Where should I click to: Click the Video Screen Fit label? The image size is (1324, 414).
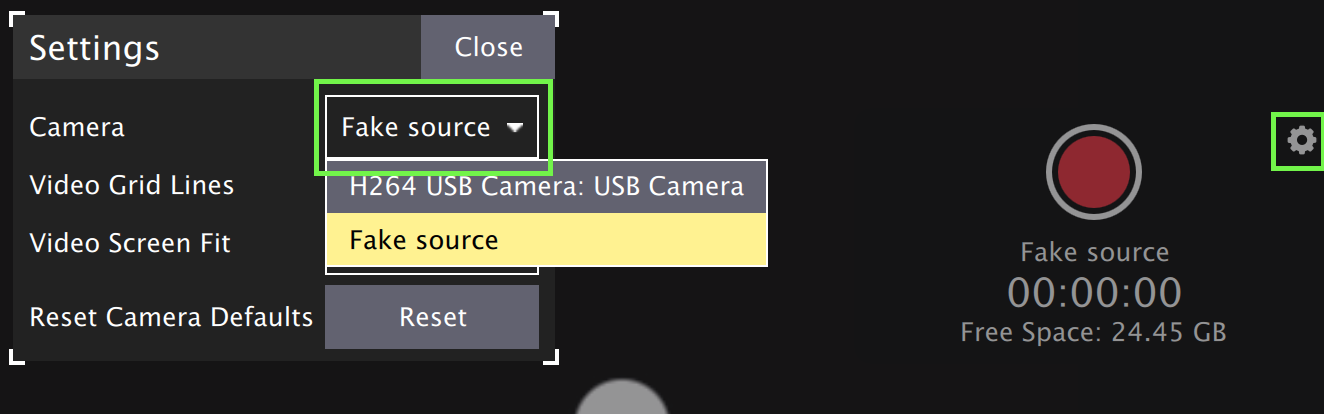[x=130, y=243]
